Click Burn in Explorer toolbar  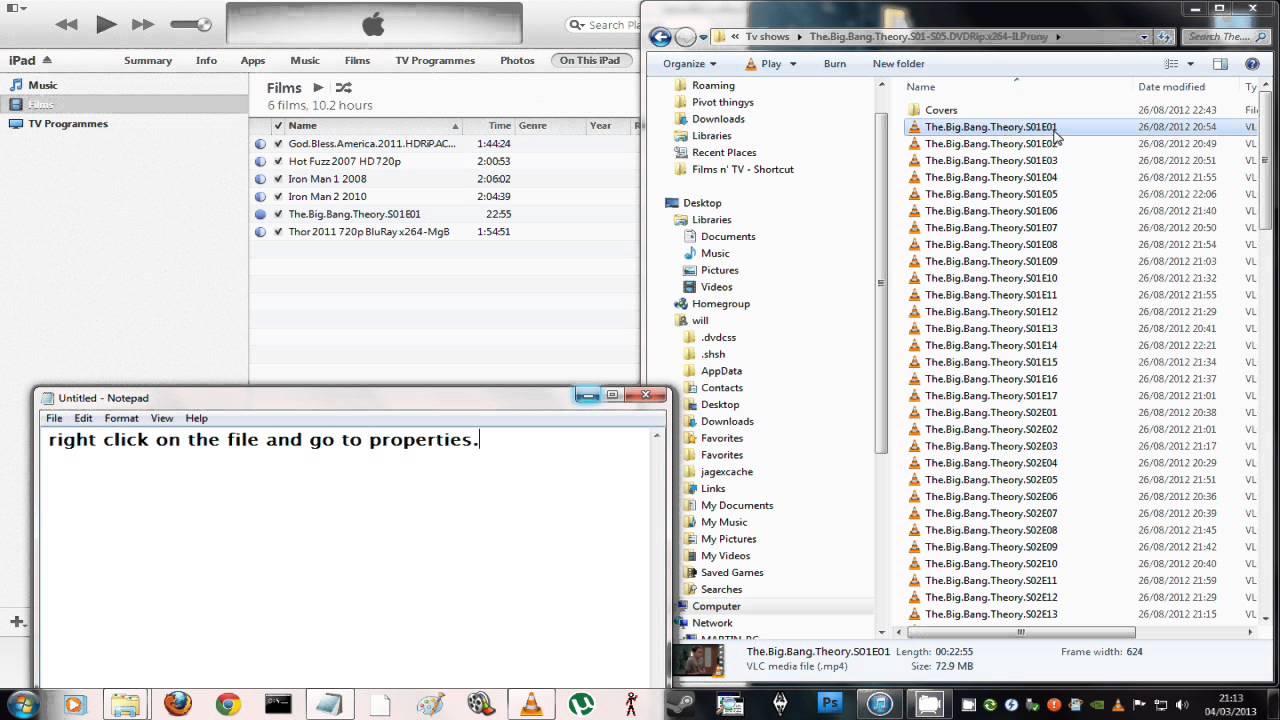coord(835,64)
